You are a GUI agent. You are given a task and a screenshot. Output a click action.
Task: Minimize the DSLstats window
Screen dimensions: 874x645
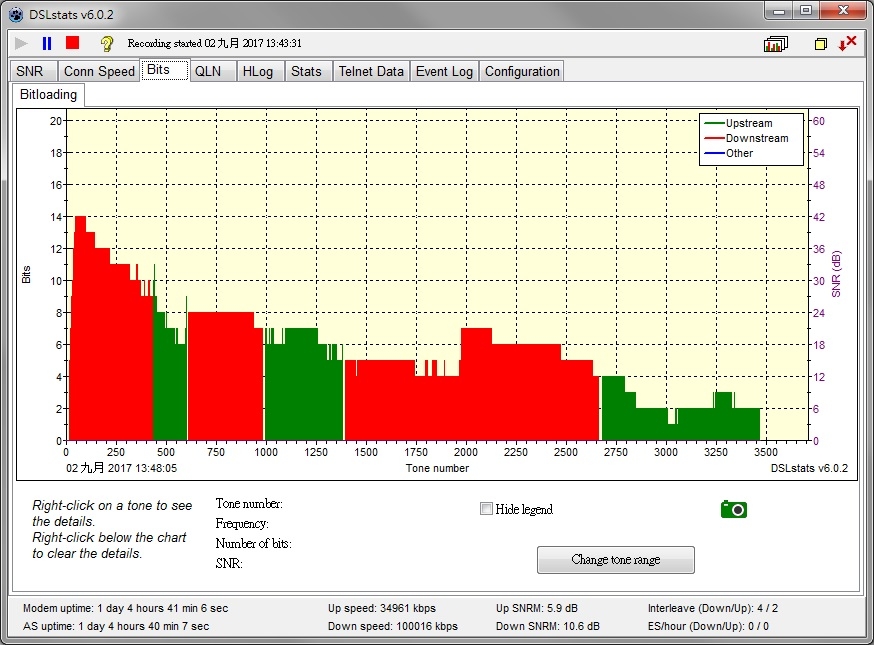779,11
